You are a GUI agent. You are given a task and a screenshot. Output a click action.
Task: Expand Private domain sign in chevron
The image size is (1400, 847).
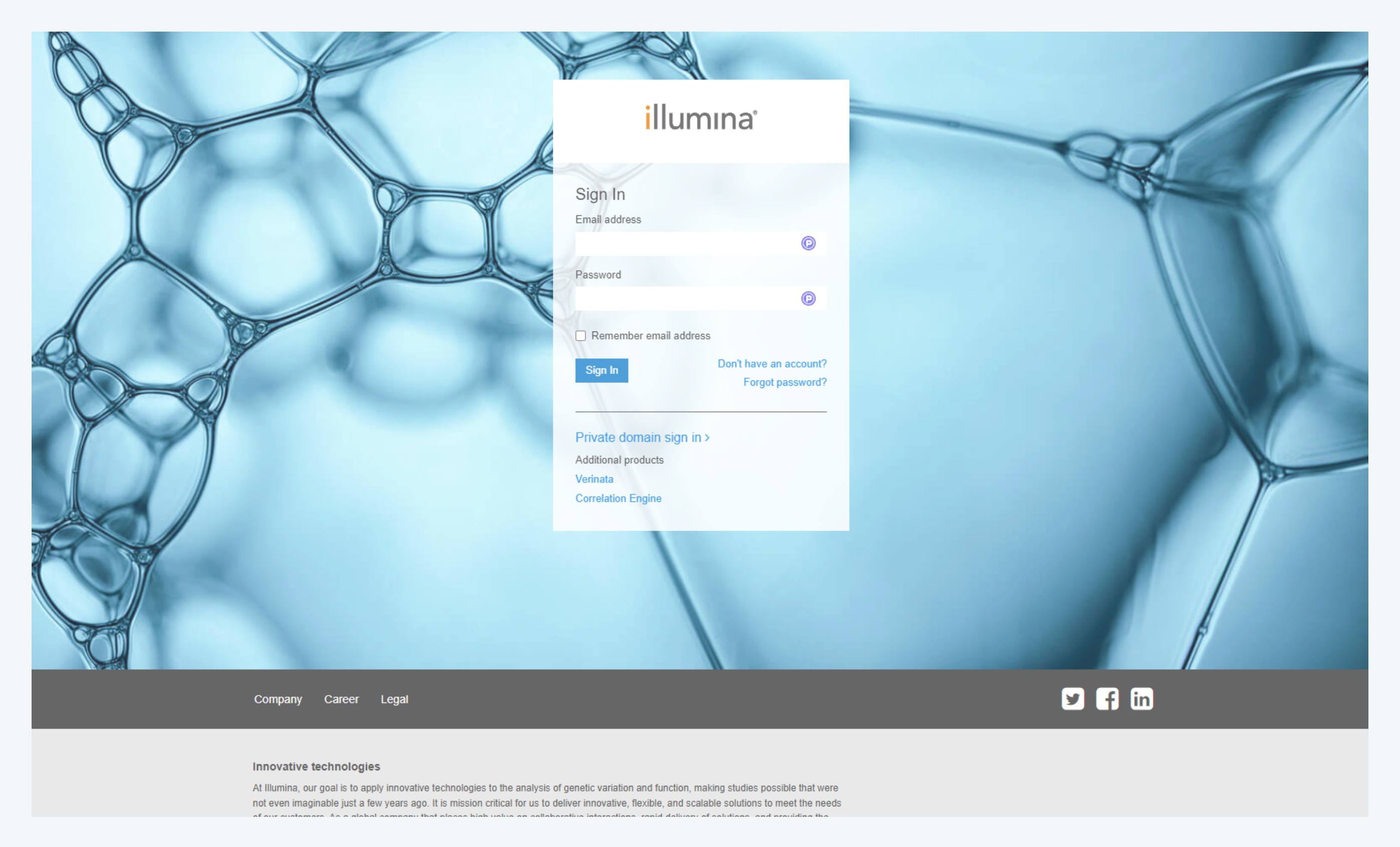pyautogui.click(x=707, y=438)
